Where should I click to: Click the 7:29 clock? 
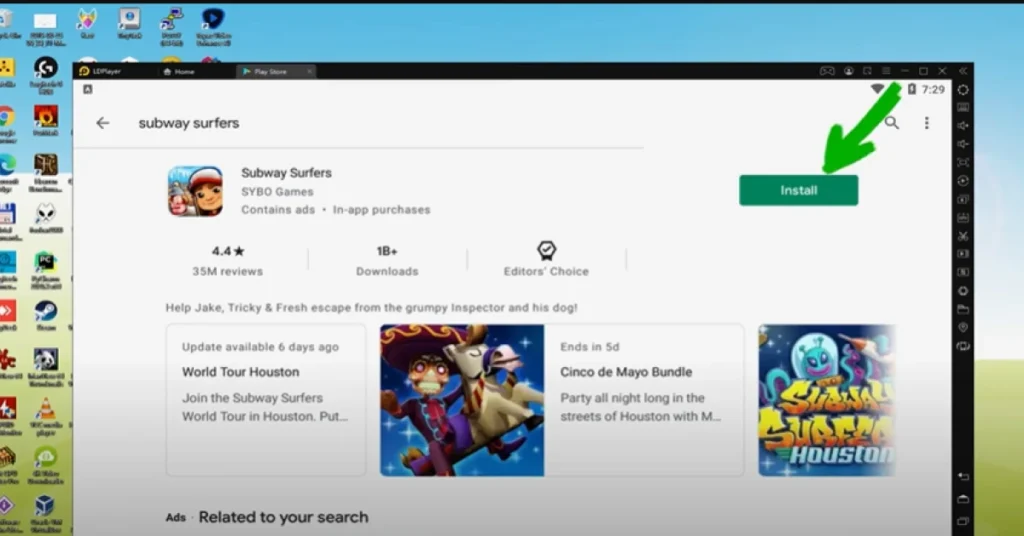(933, 89)
